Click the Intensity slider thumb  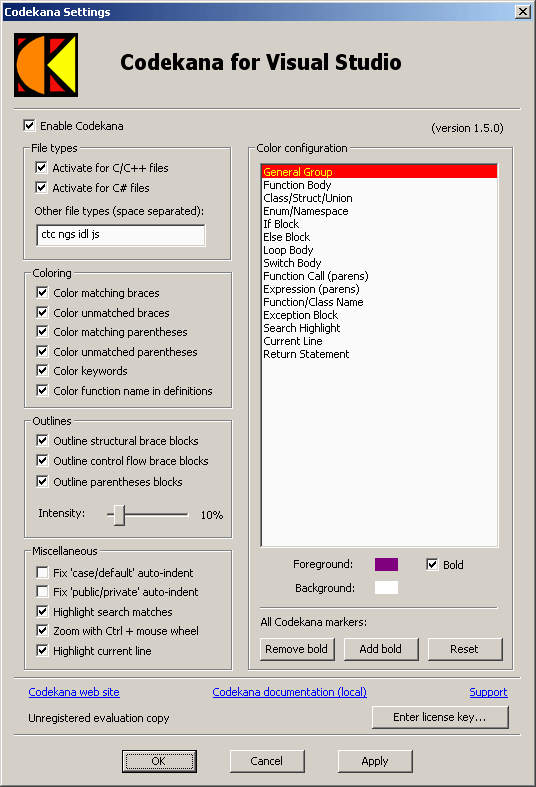119,515
